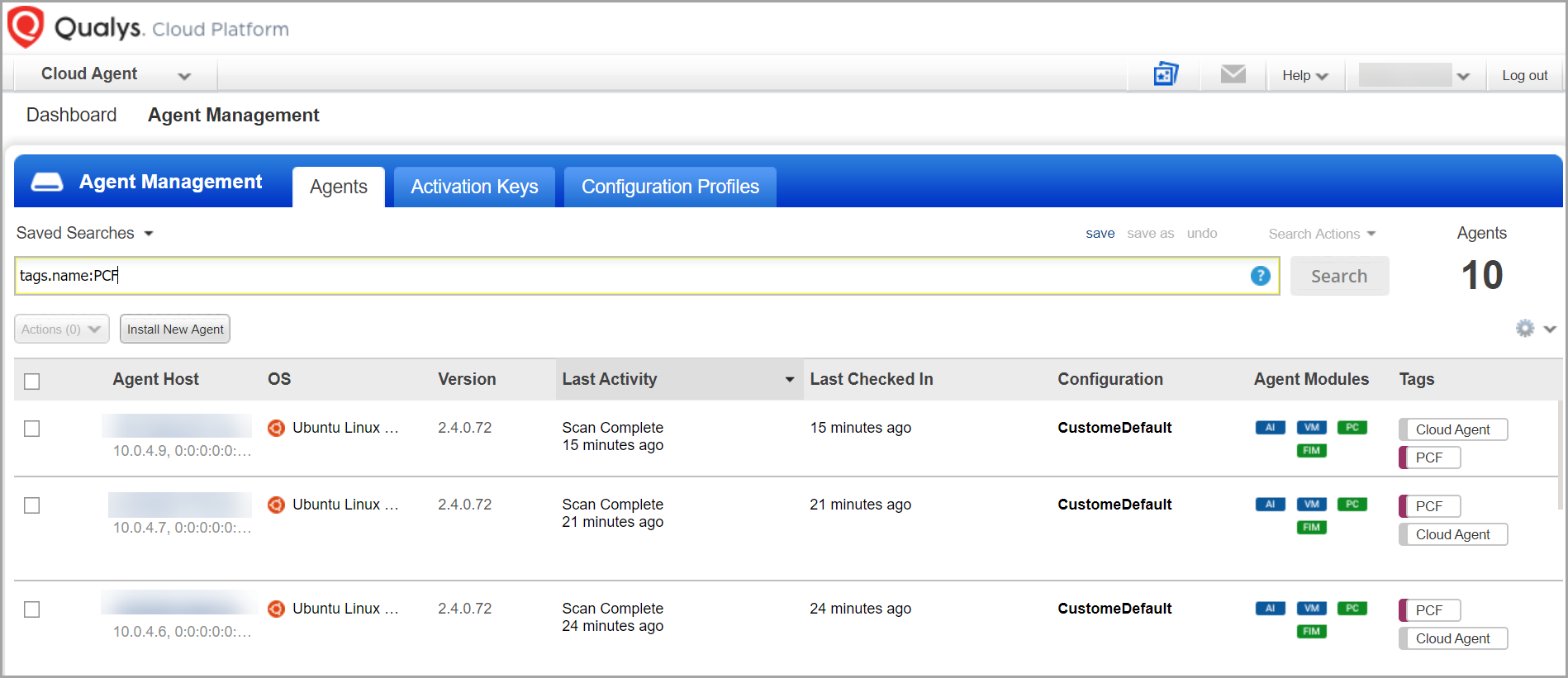Click the OS column header

(279, 379)
